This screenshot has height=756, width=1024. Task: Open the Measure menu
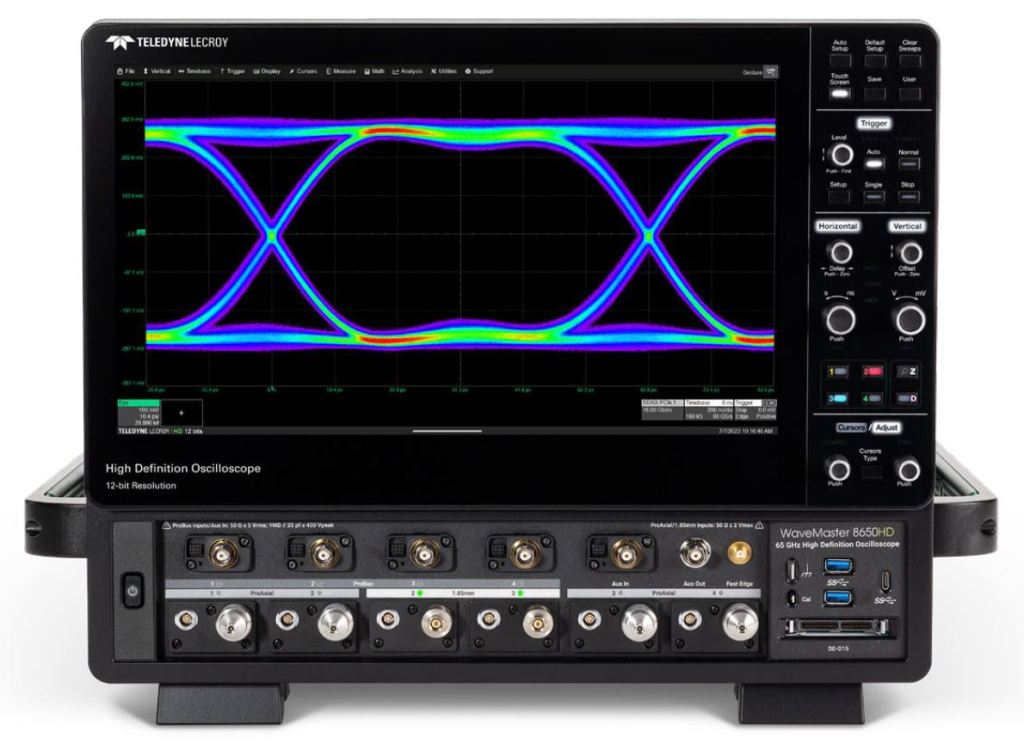pyautogui.click(x=341, y=72)
